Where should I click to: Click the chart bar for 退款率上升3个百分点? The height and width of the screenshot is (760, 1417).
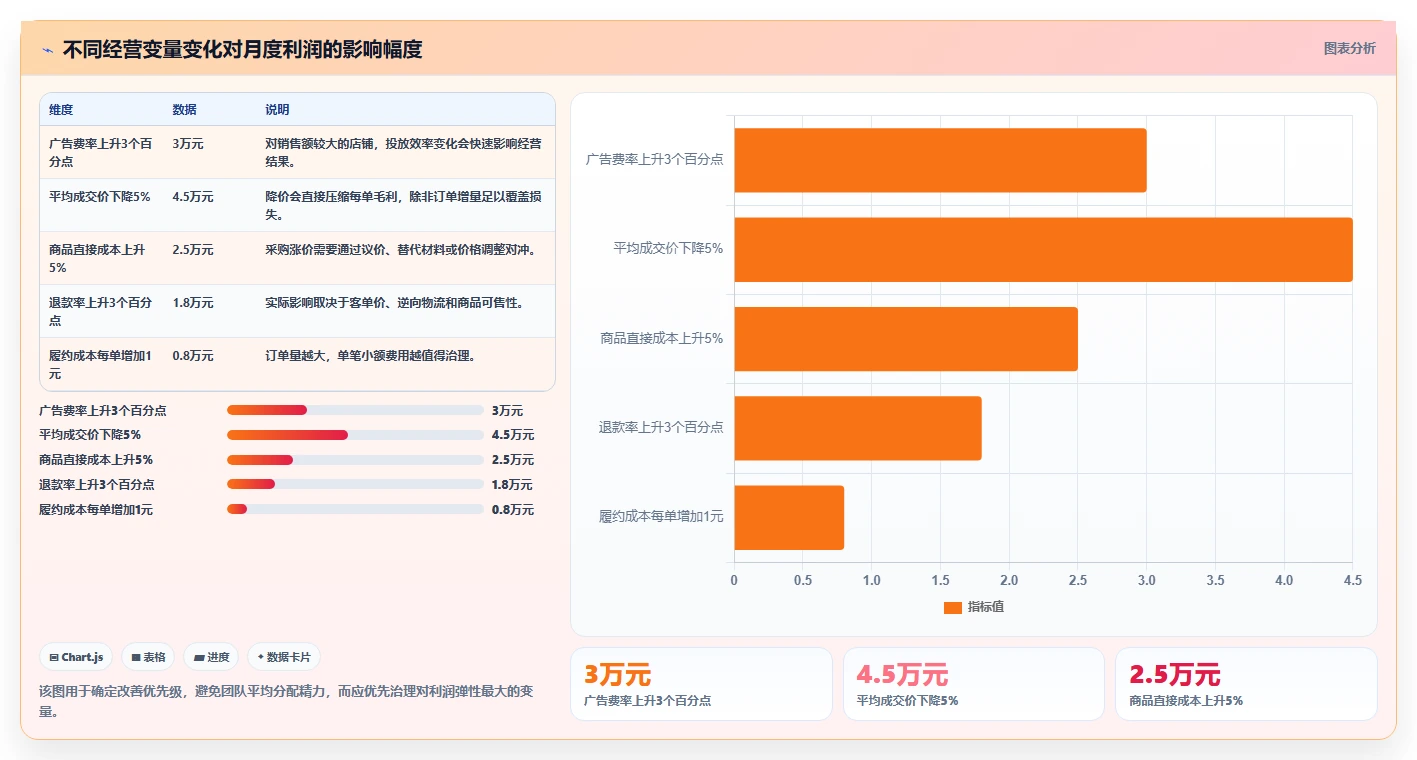pos(858,428)
